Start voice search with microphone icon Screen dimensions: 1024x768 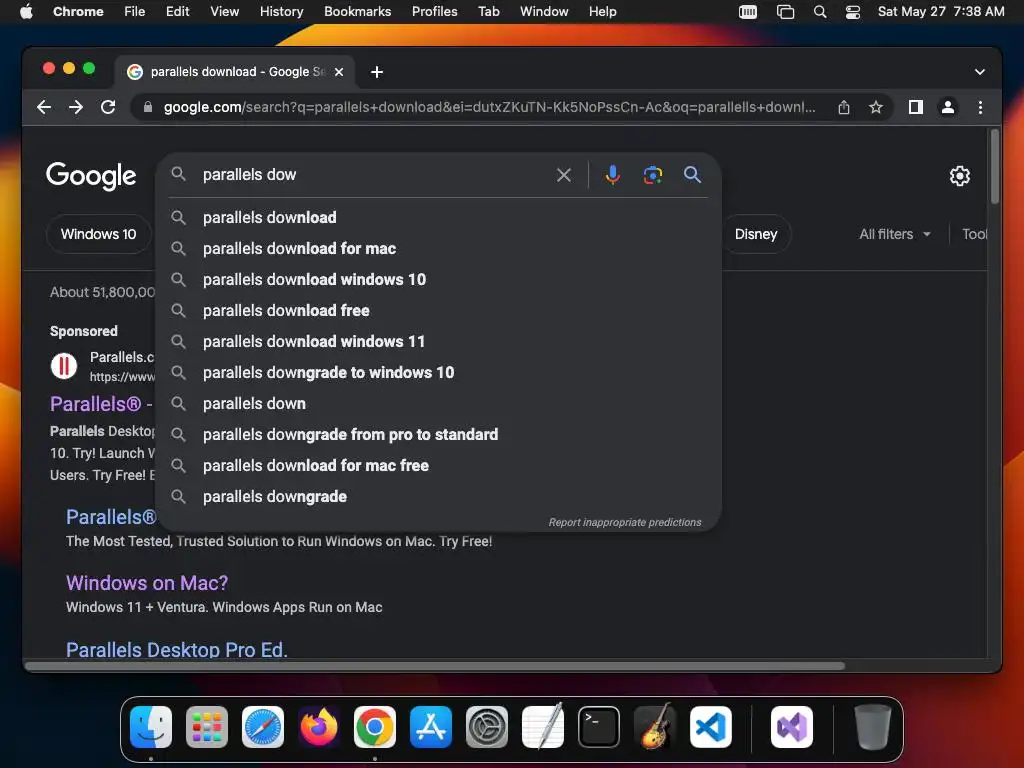tap(613, 174)
